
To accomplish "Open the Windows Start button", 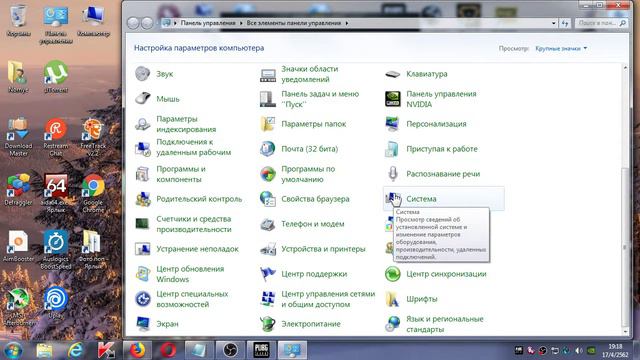I will click(x=13, y=350).
